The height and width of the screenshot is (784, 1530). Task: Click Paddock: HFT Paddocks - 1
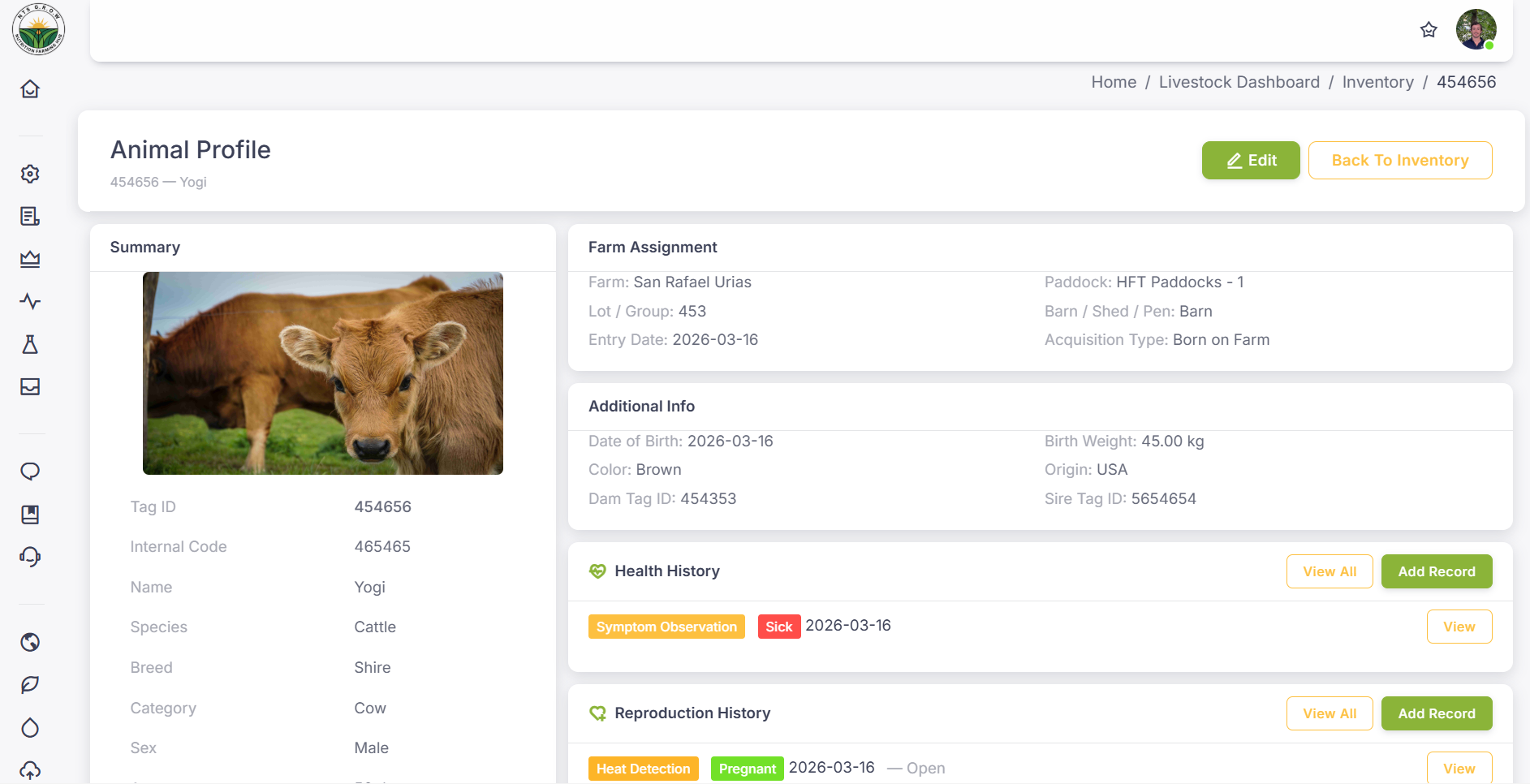(x=1144, y=282)
